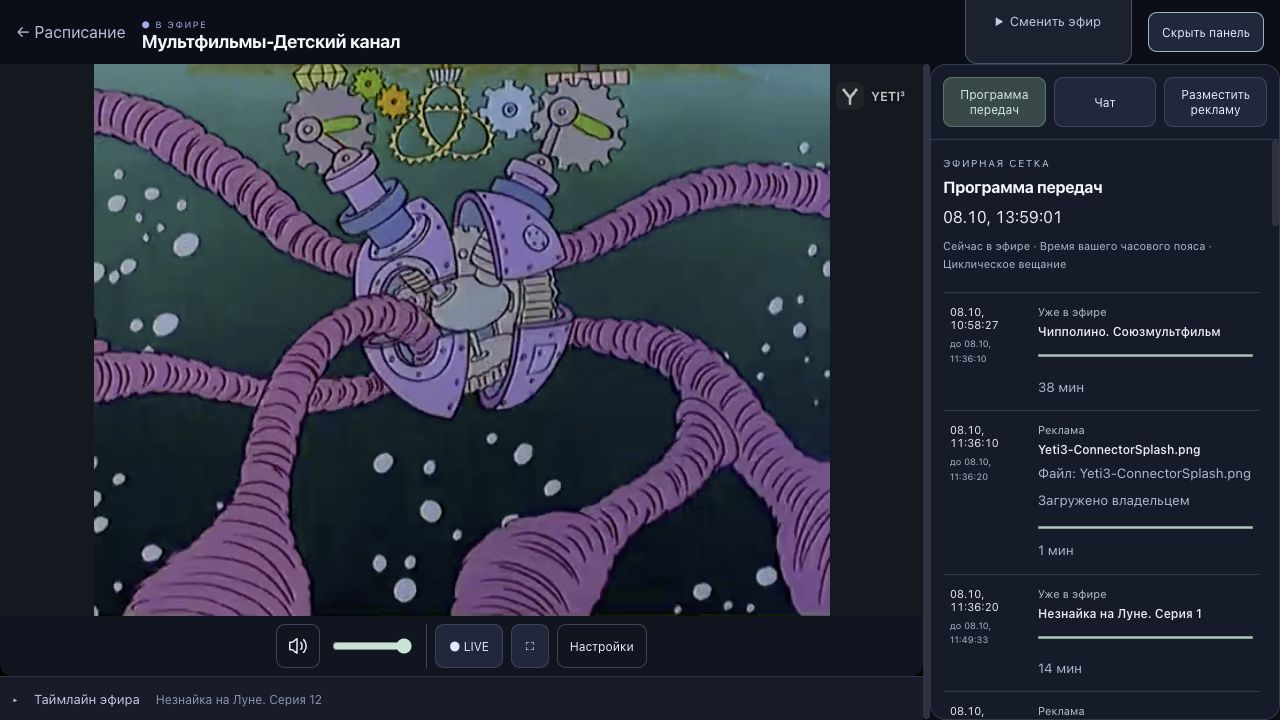Open the Программа передач tab
1280x720 pixels.
994,102
